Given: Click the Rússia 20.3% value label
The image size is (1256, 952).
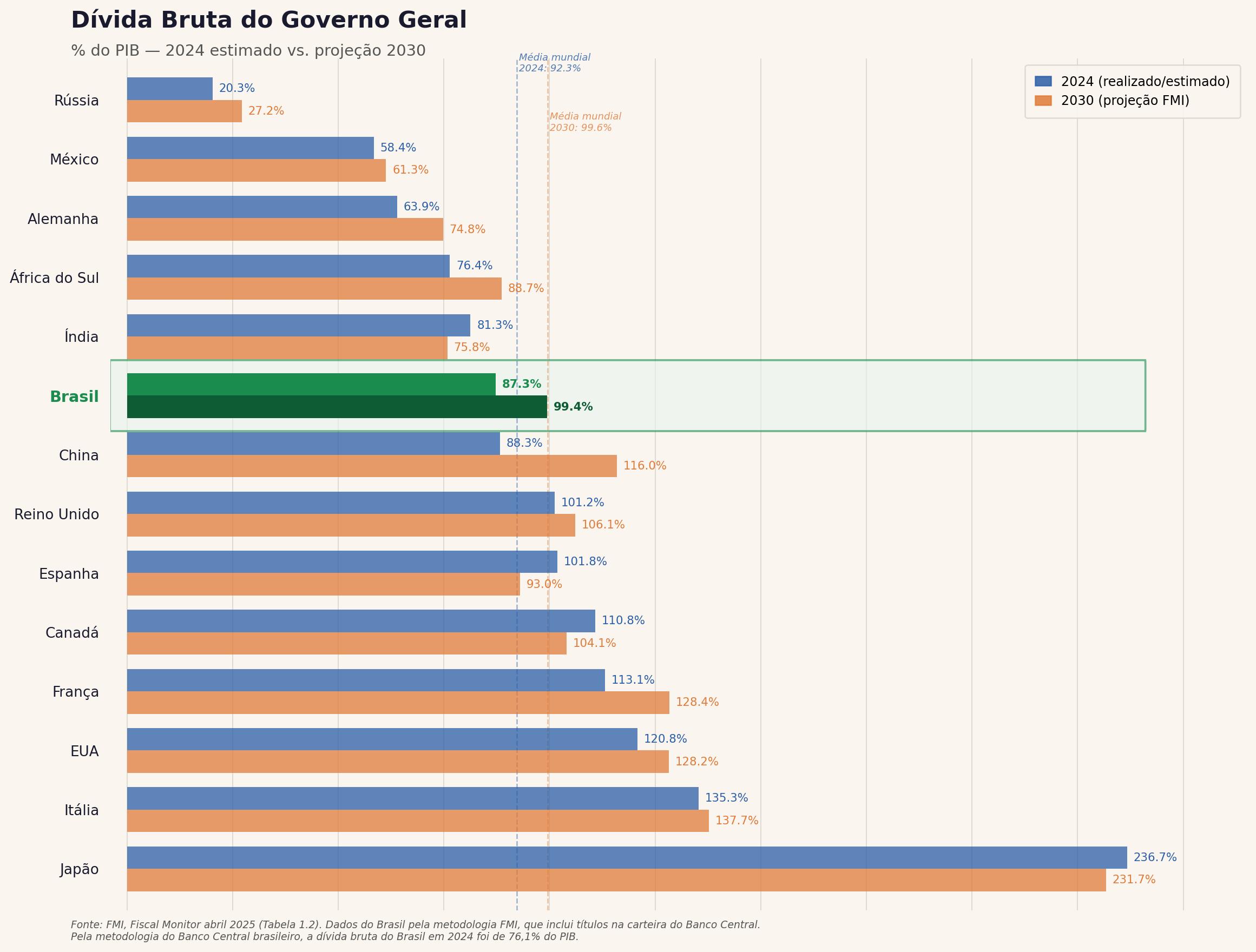Looking at the screenshot, I should [x=237, y=89].
